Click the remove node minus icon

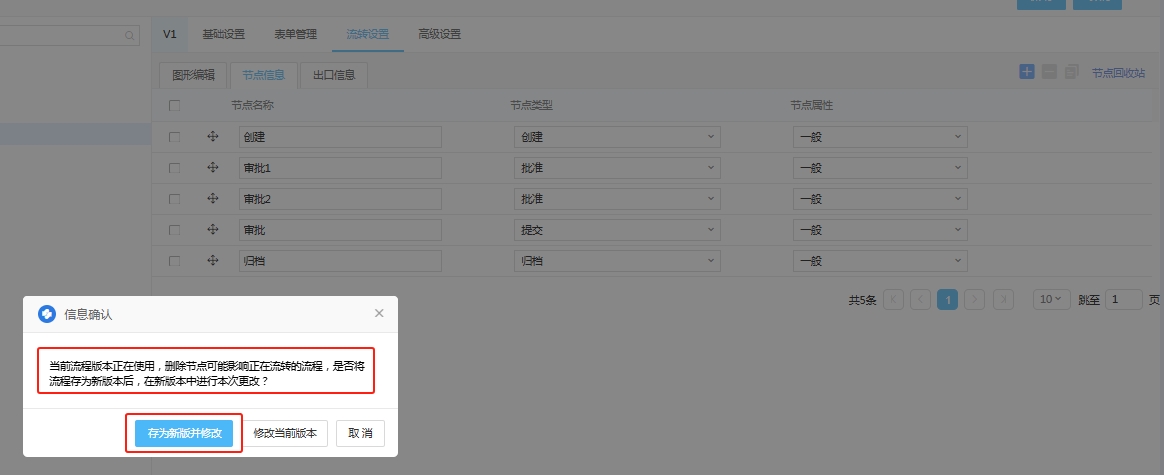(x=1049, y=72)
